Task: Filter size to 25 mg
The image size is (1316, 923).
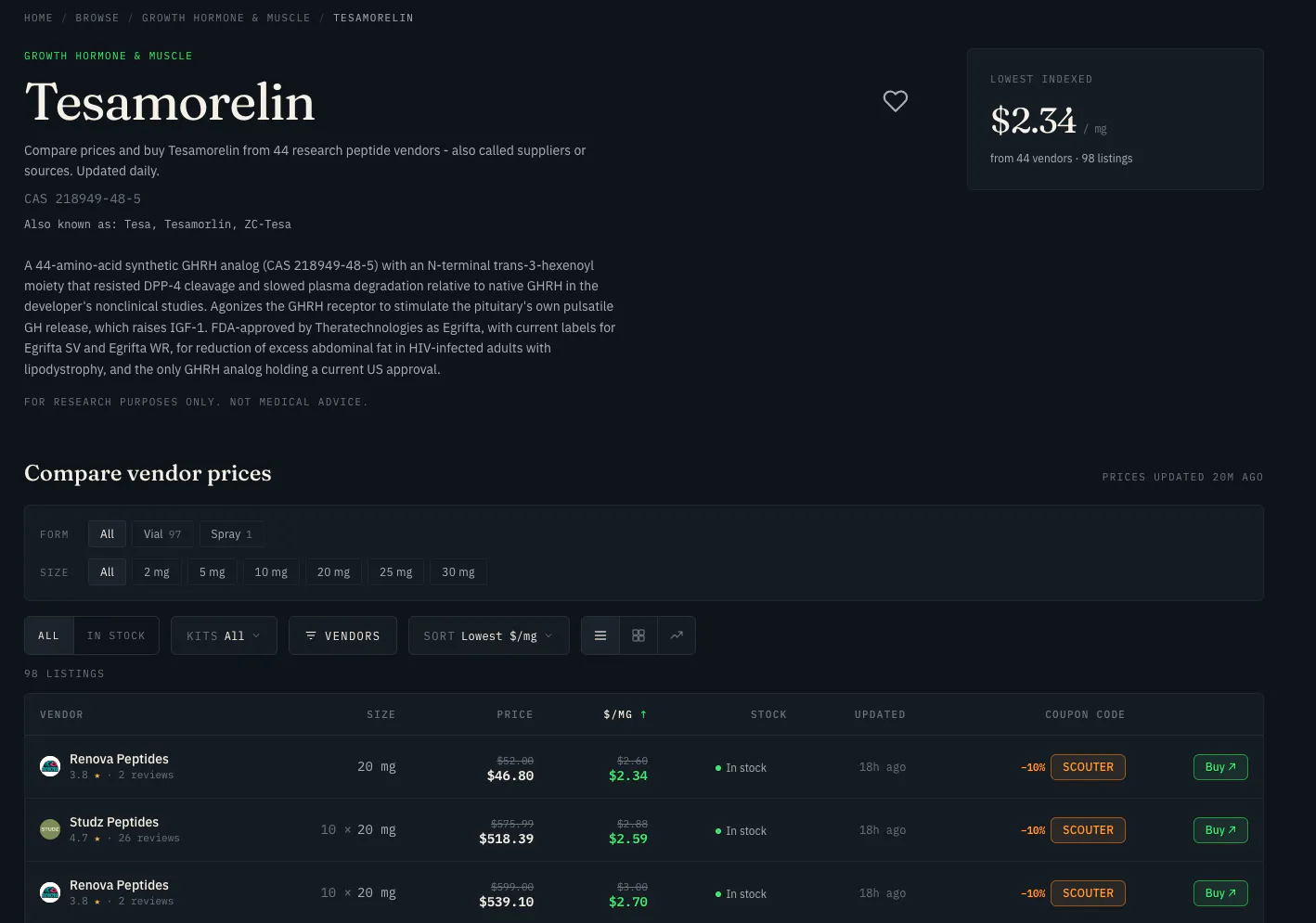Action: coord(396,572)
